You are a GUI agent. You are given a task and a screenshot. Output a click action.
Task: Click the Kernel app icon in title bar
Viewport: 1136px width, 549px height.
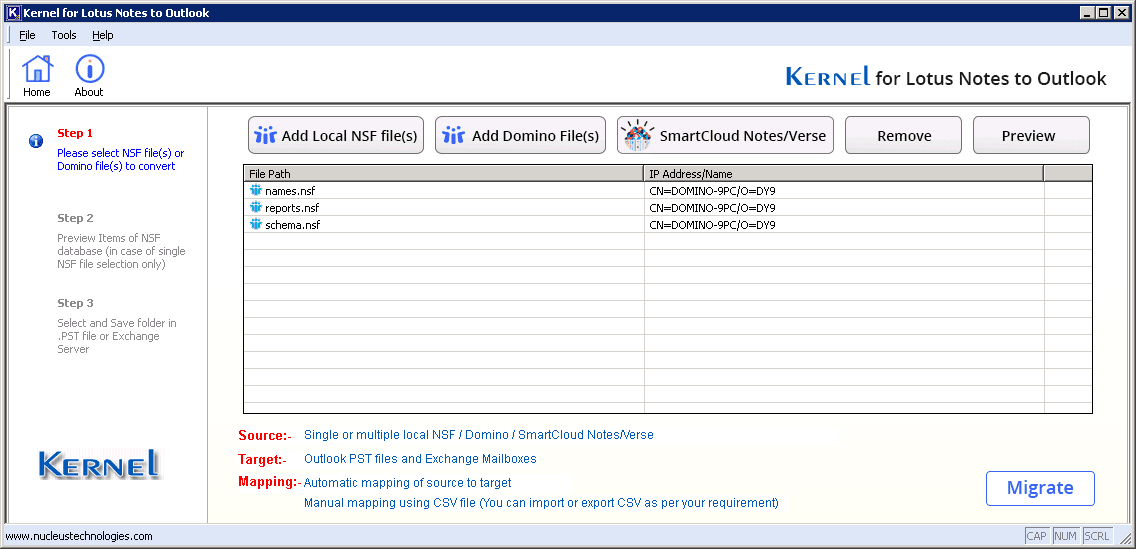pyautogui.click(x=12, y=12)
